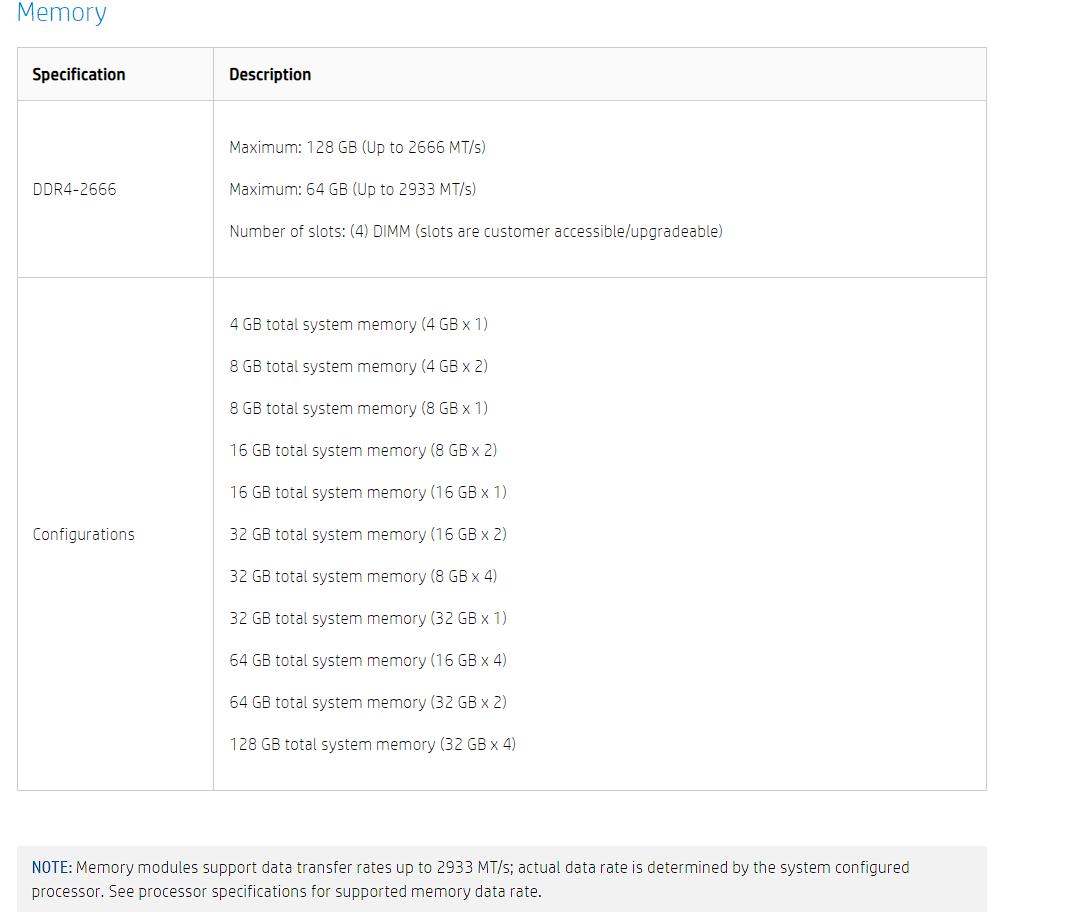Click Maximum 64 GB at 2933 MT/s line

353,189
